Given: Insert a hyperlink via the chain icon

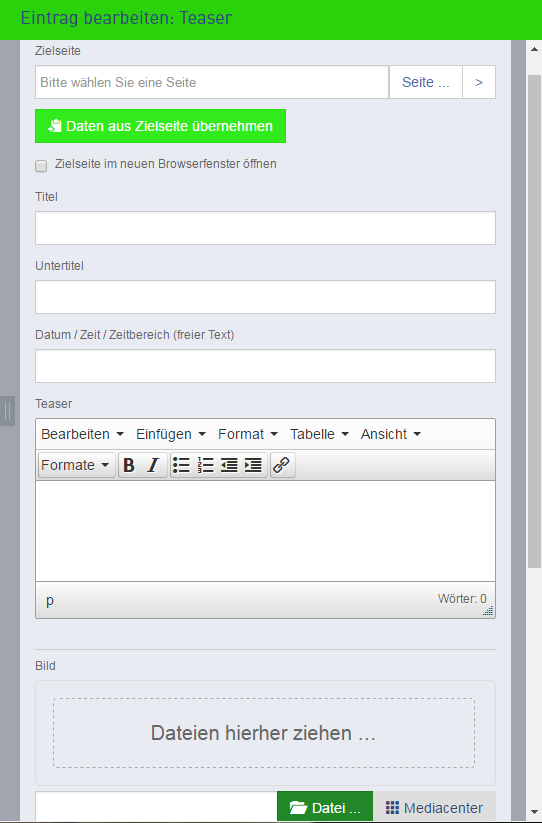Looking at the screenshot, I should tap(282, 465).
